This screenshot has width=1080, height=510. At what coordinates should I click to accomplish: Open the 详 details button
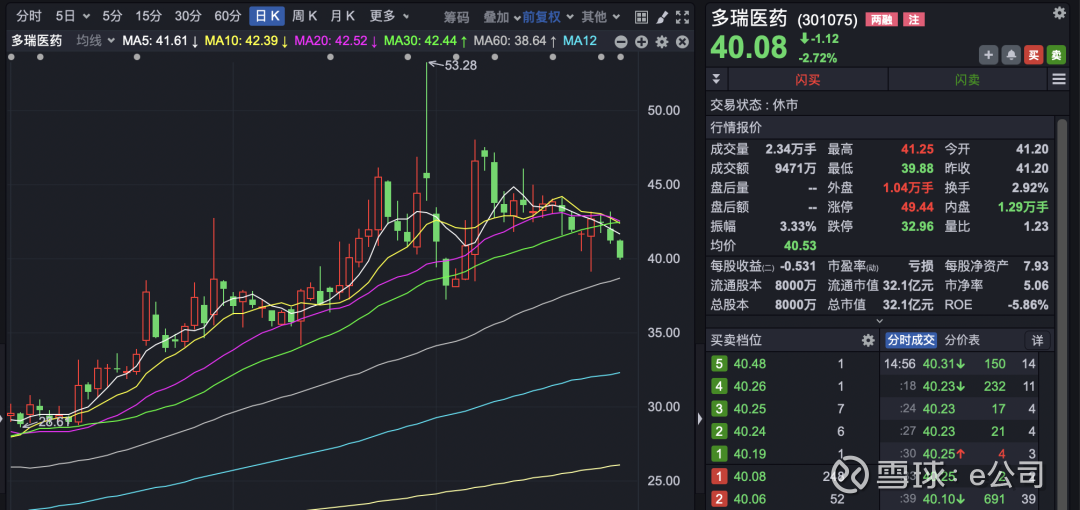pos(1038,340)
